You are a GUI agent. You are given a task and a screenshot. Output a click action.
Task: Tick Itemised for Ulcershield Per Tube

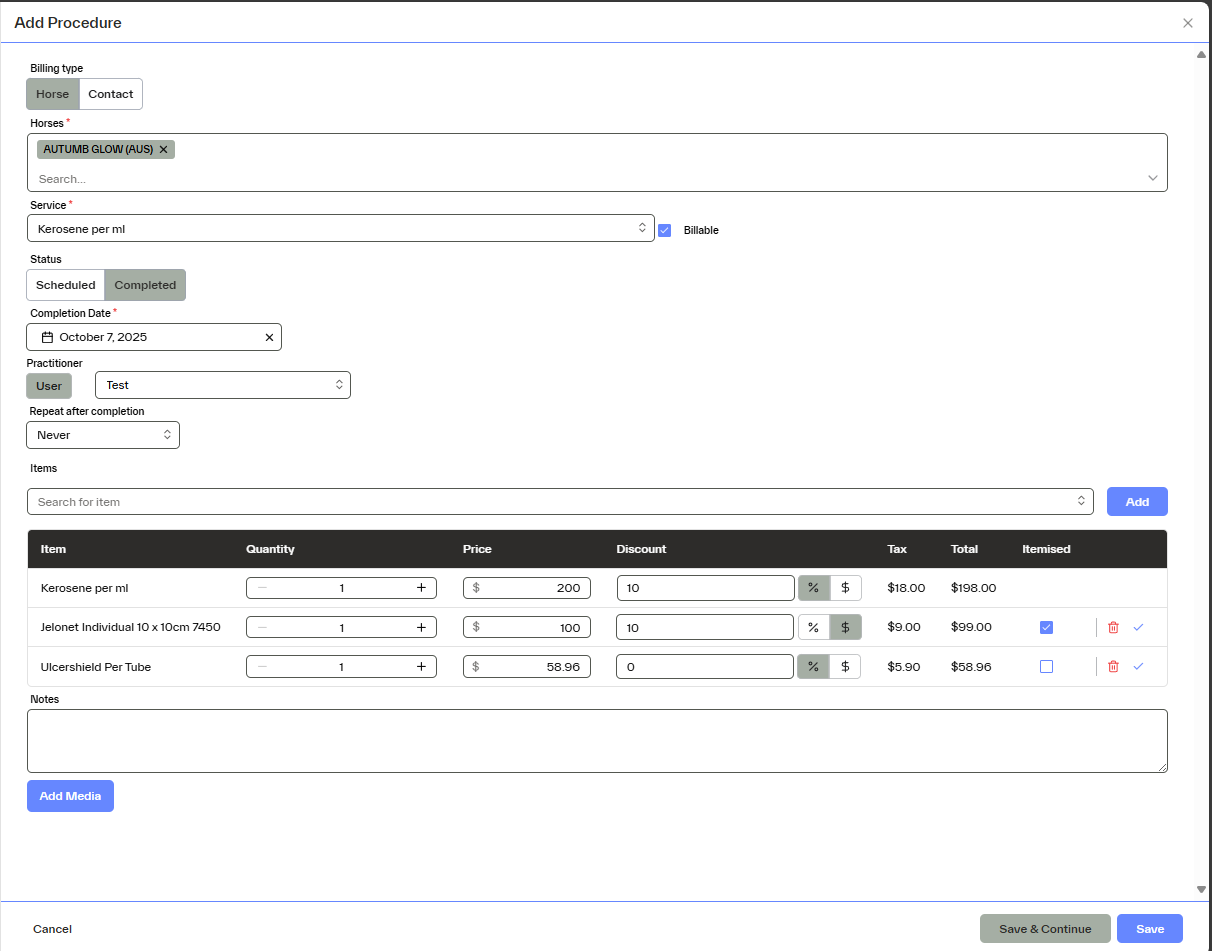pos(1046,666)
